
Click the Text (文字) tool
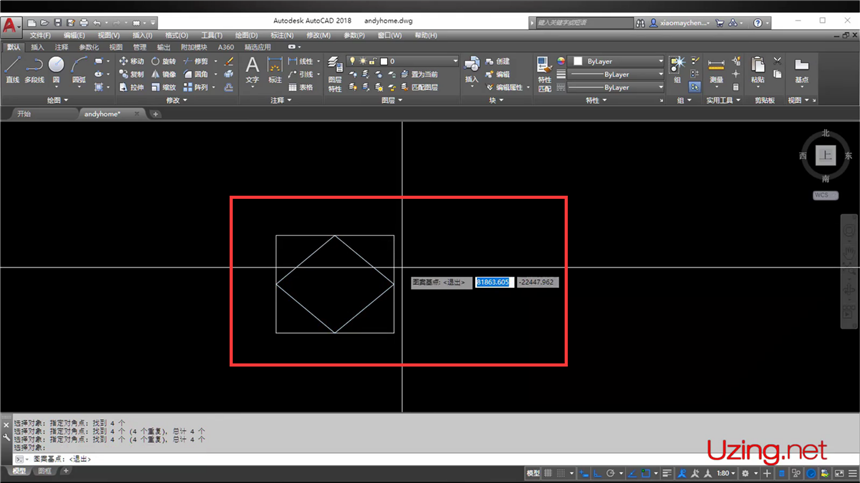point(252,69)
